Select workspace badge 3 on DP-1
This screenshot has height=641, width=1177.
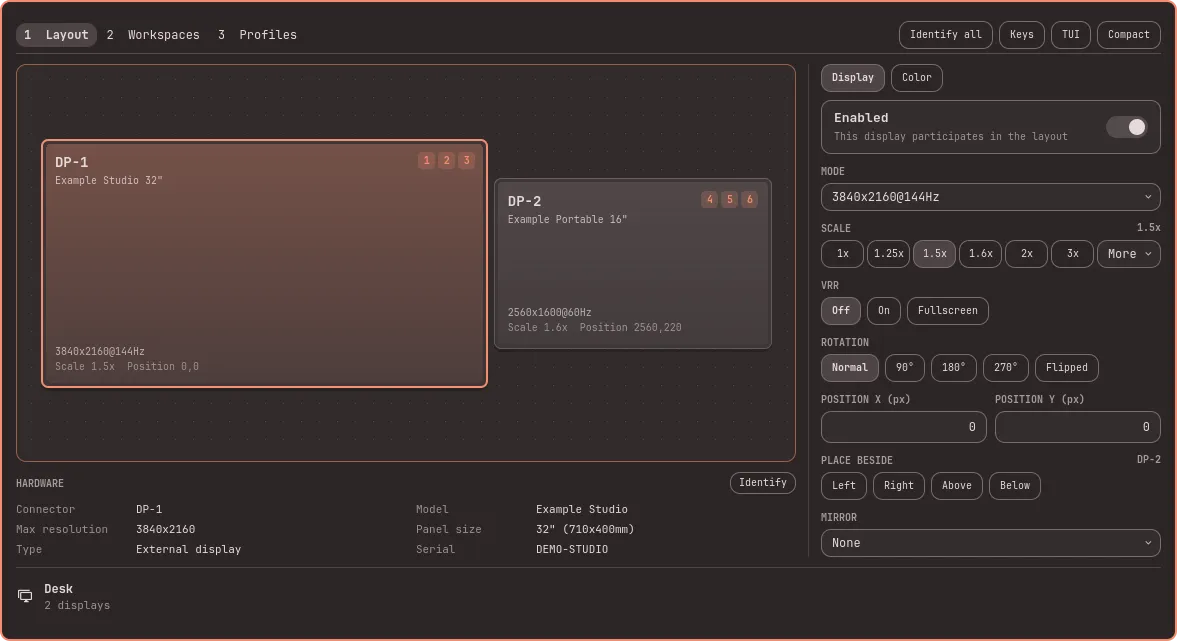tap(466, 161)
